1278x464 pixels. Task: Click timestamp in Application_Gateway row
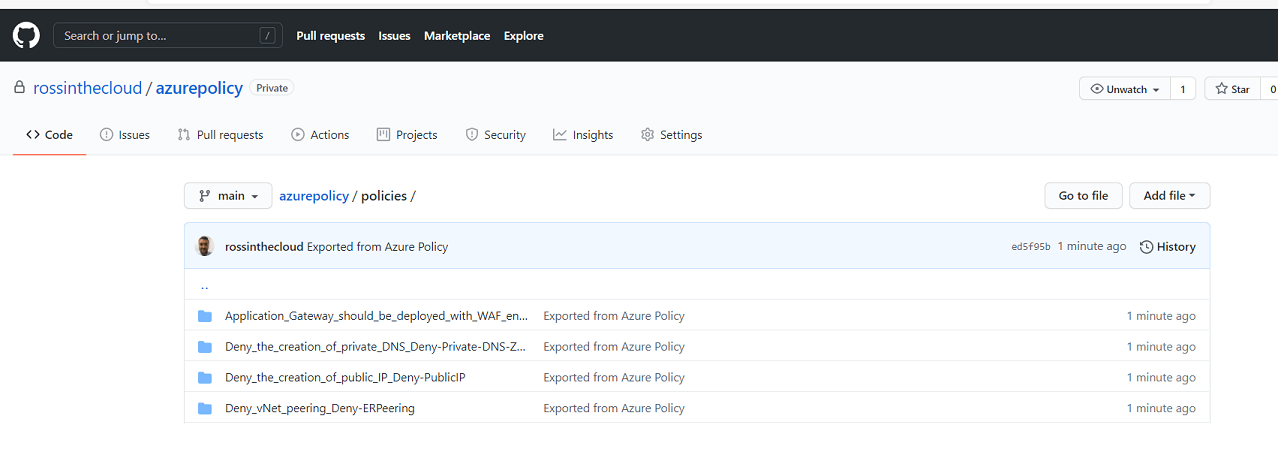coord(1161,316)
